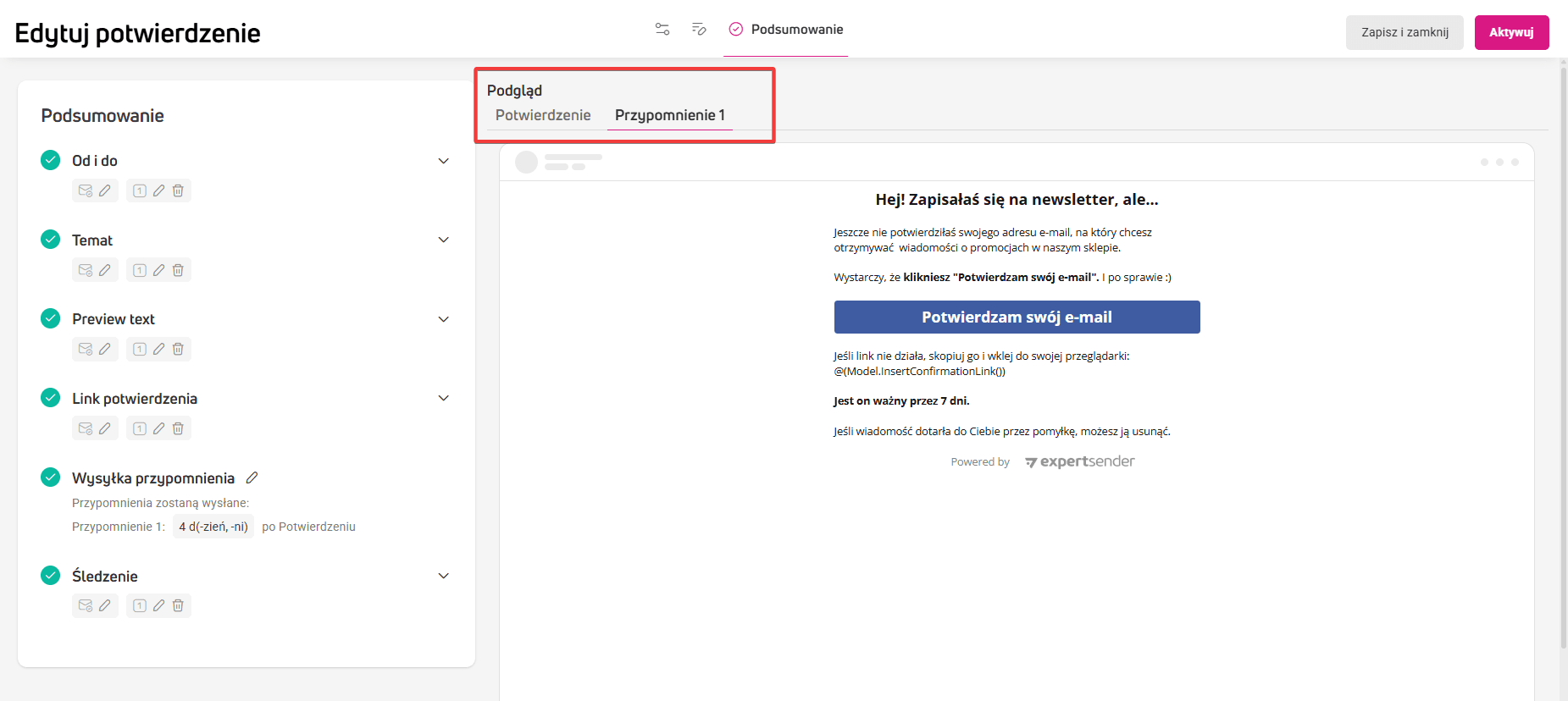
Task: Click trash icon under Link potwierdzenia
Action: coord(178,429)
